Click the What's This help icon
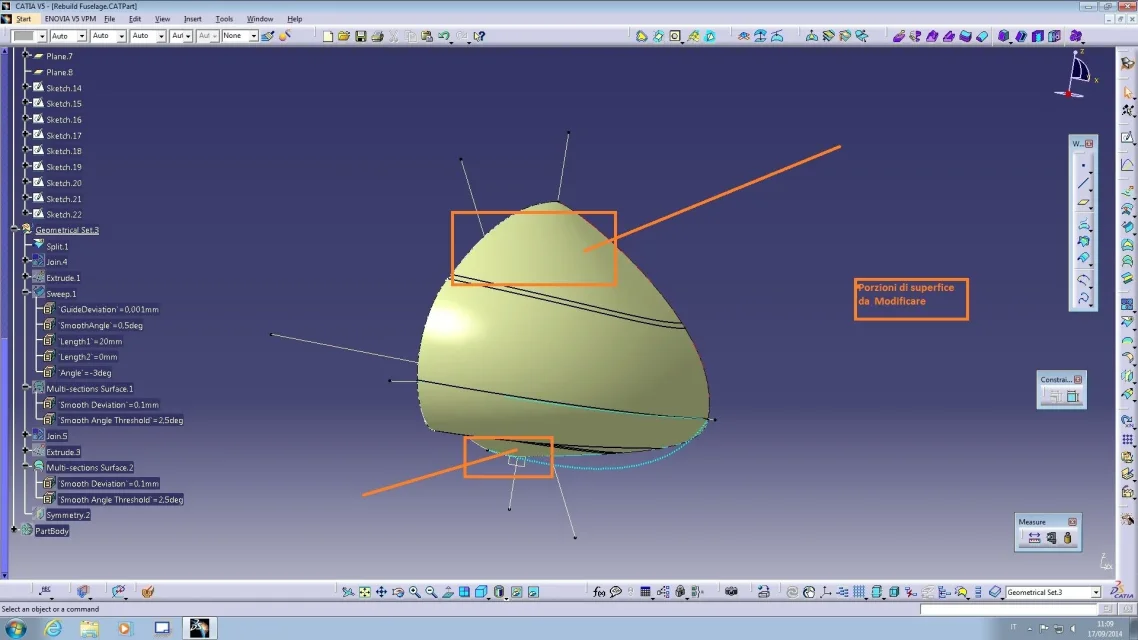The width and height of the screenshot is (1138, 640). pos(479,36)
